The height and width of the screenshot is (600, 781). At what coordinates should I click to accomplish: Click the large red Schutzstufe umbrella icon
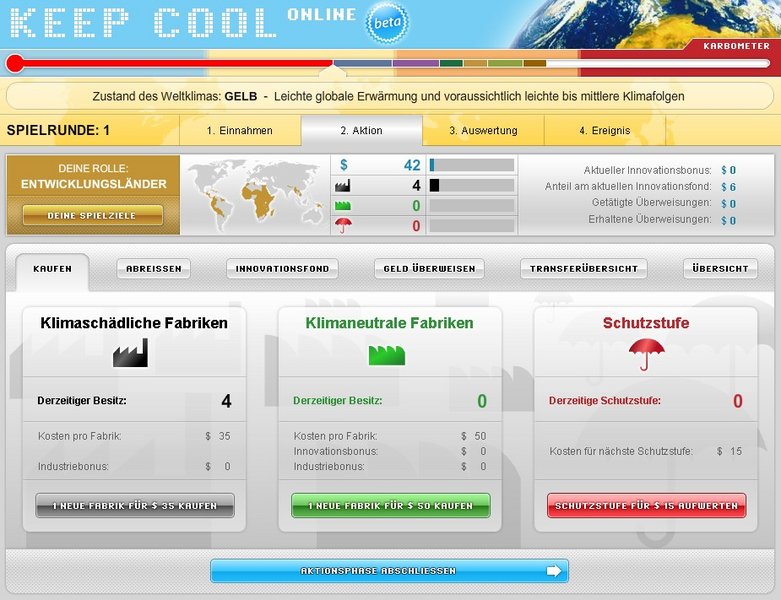tap(646, 355)
